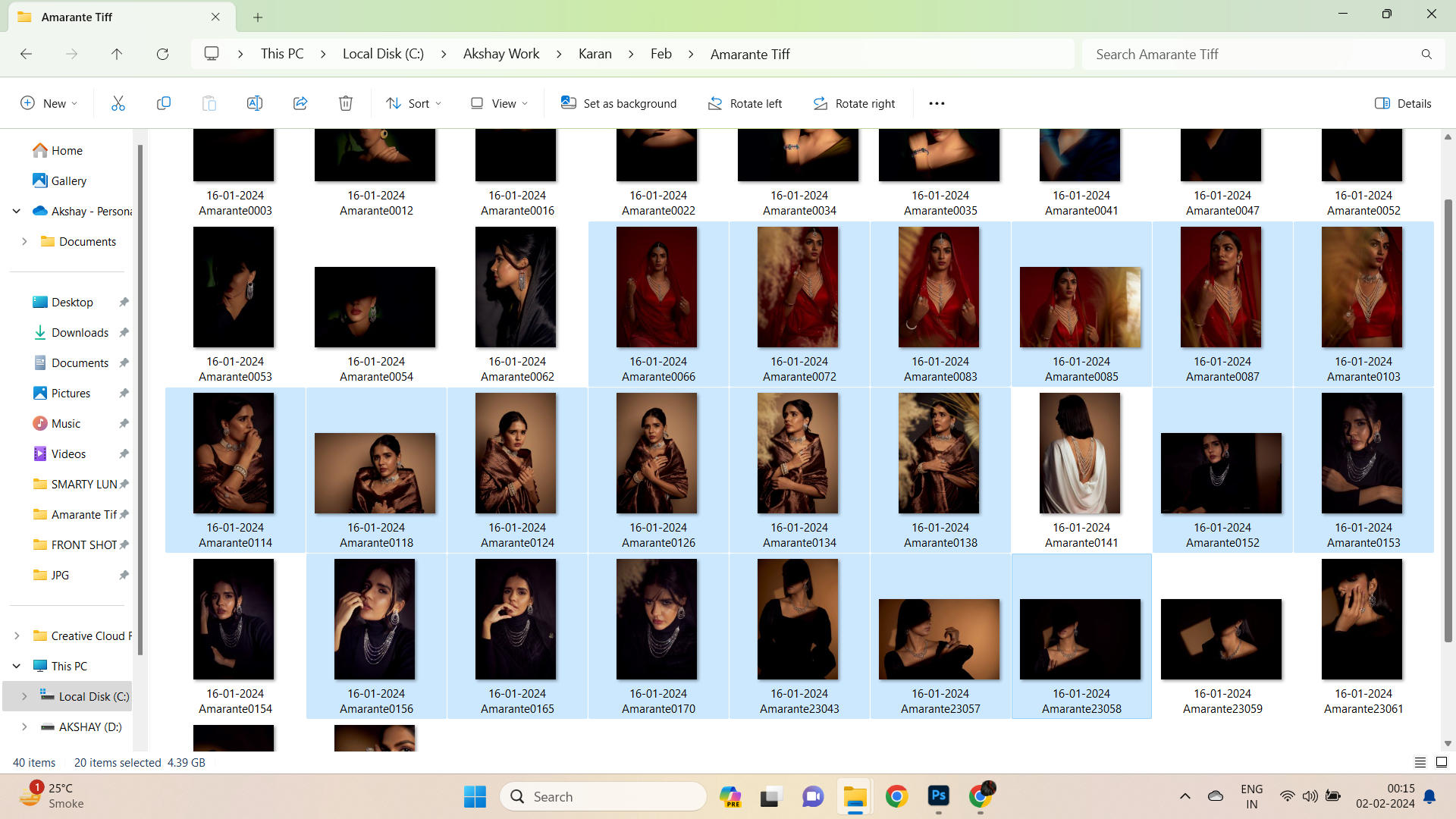This screenshot has width=1456, height=819.
Task: Open the notification bell
Action: pos(1429,796)
